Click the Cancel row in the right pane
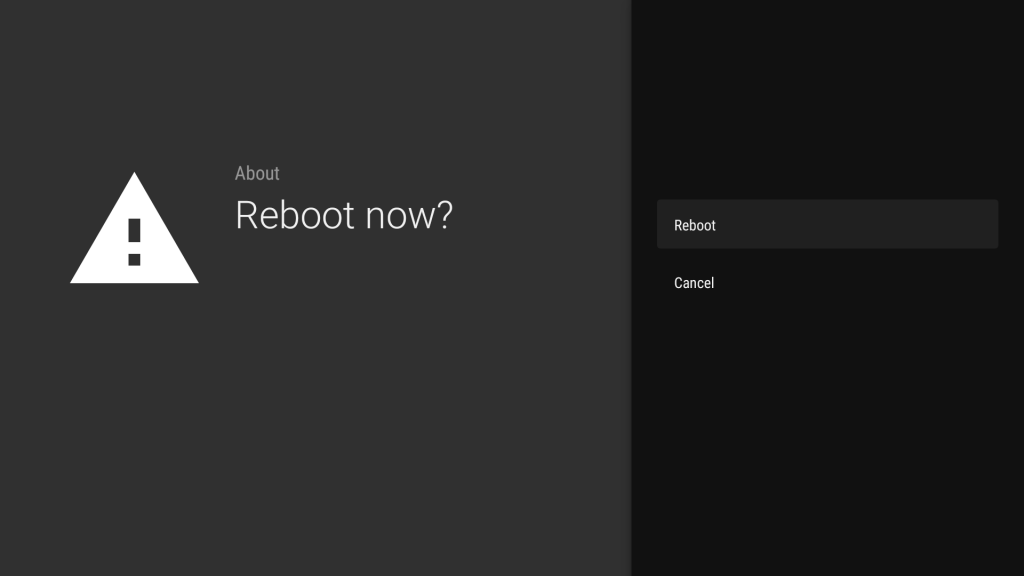Viewport: 1024px width, 576px height. coord(827,283)
